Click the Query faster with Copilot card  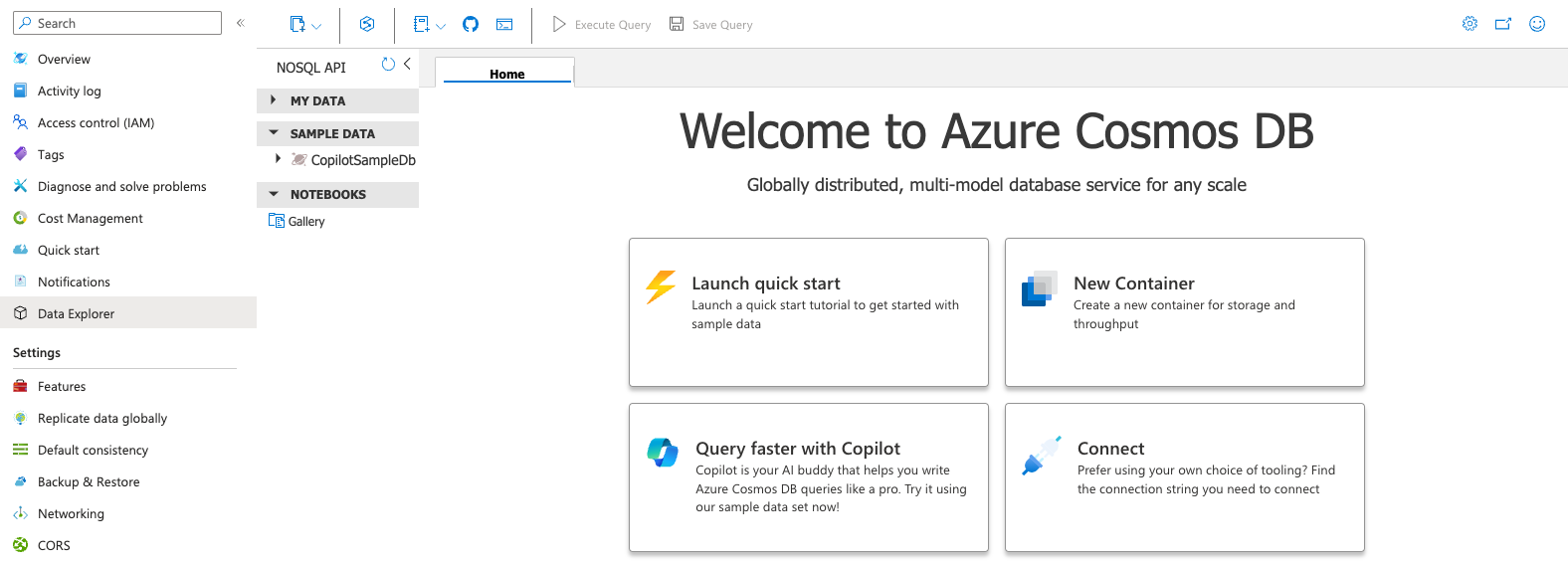(x=809, y=477)
